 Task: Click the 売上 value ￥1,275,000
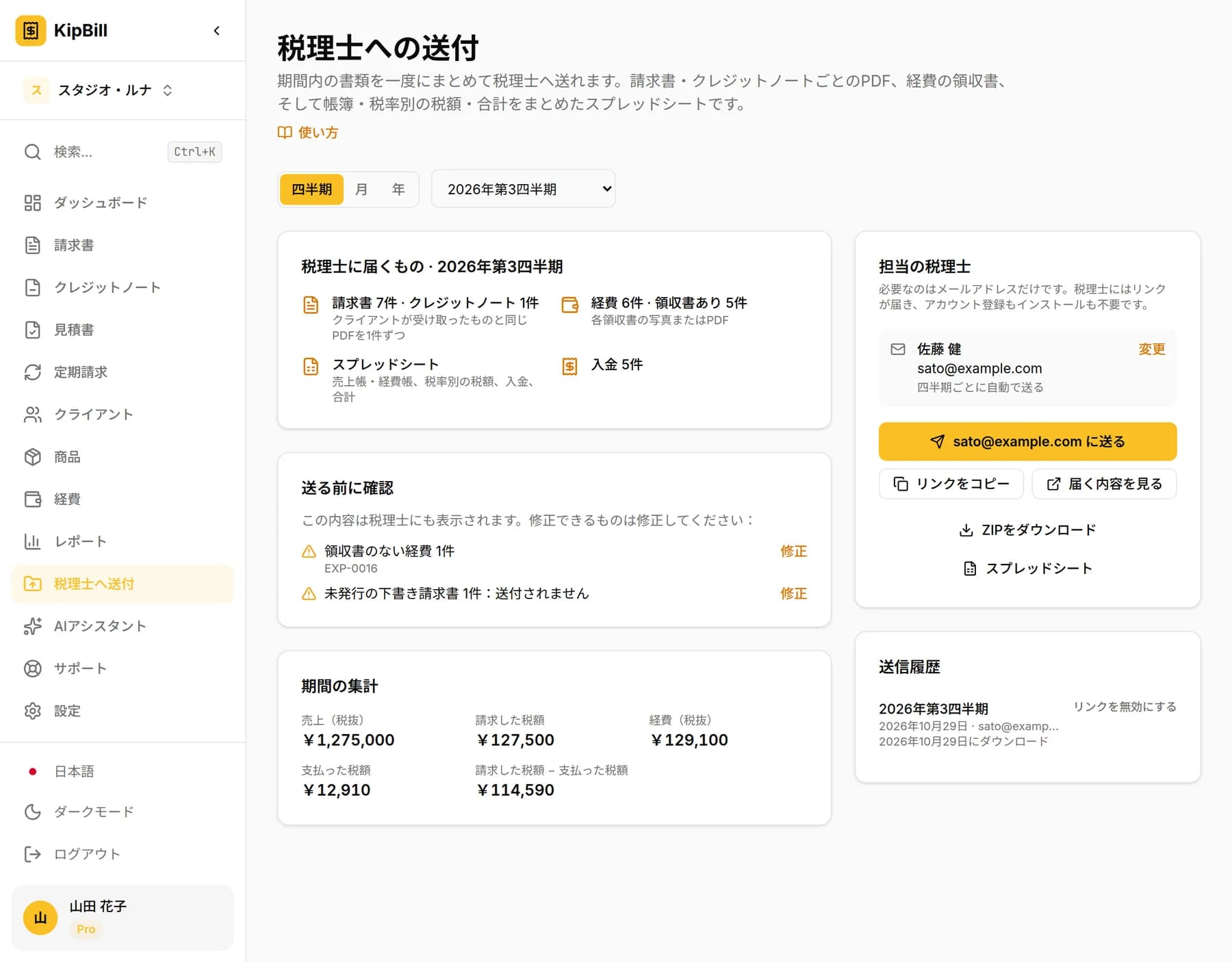tap(348, 740)
